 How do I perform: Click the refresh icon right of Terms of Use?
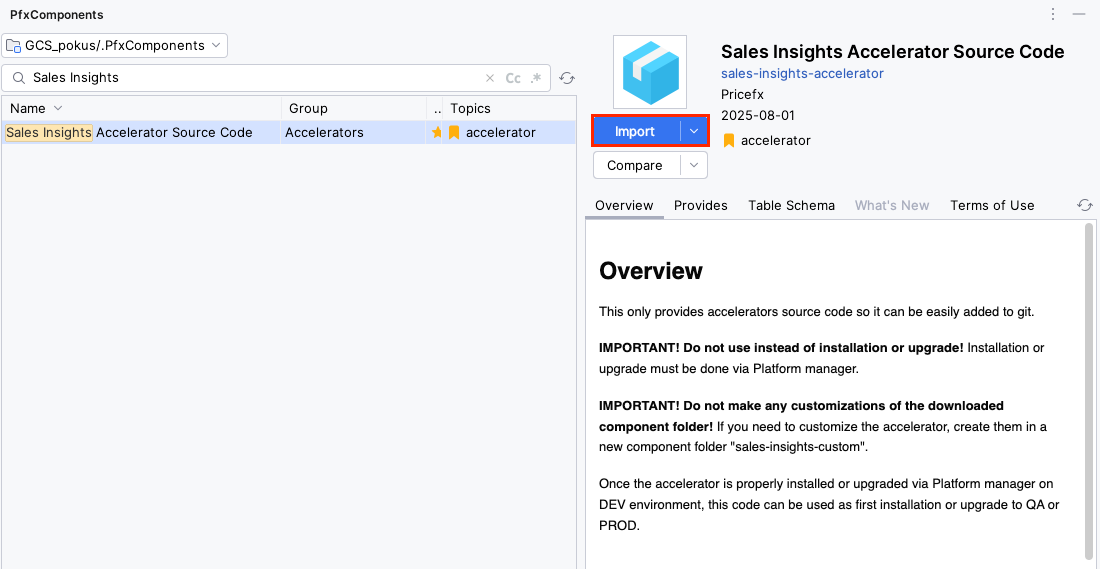(1084, 205)
